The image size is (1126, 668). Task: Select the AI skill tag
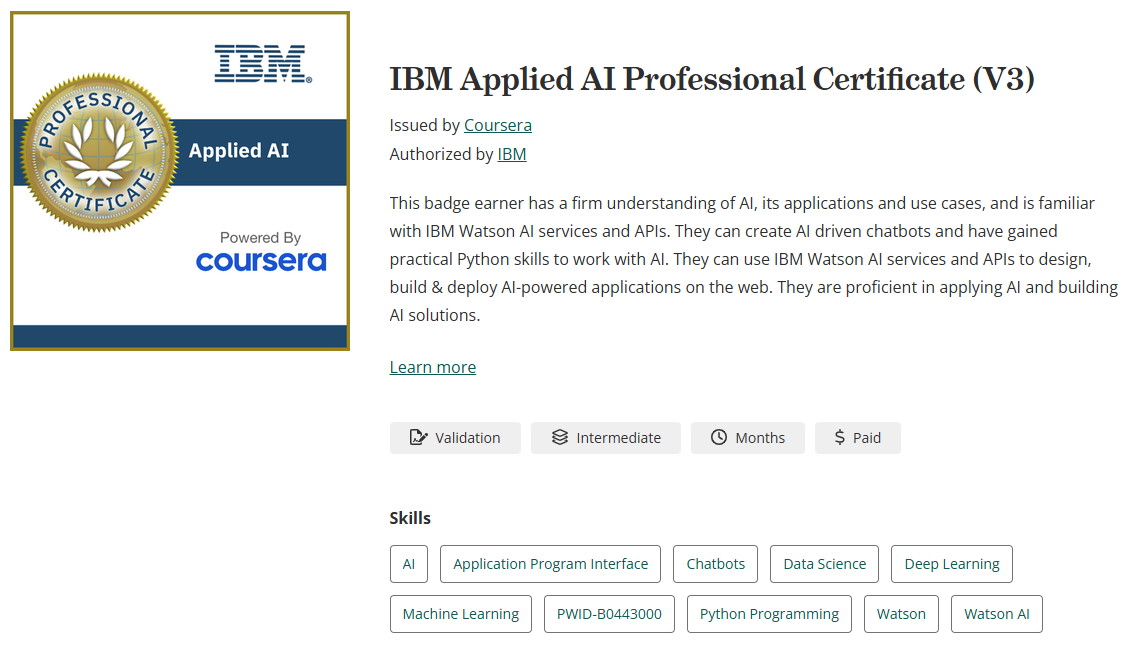(409, 564)
